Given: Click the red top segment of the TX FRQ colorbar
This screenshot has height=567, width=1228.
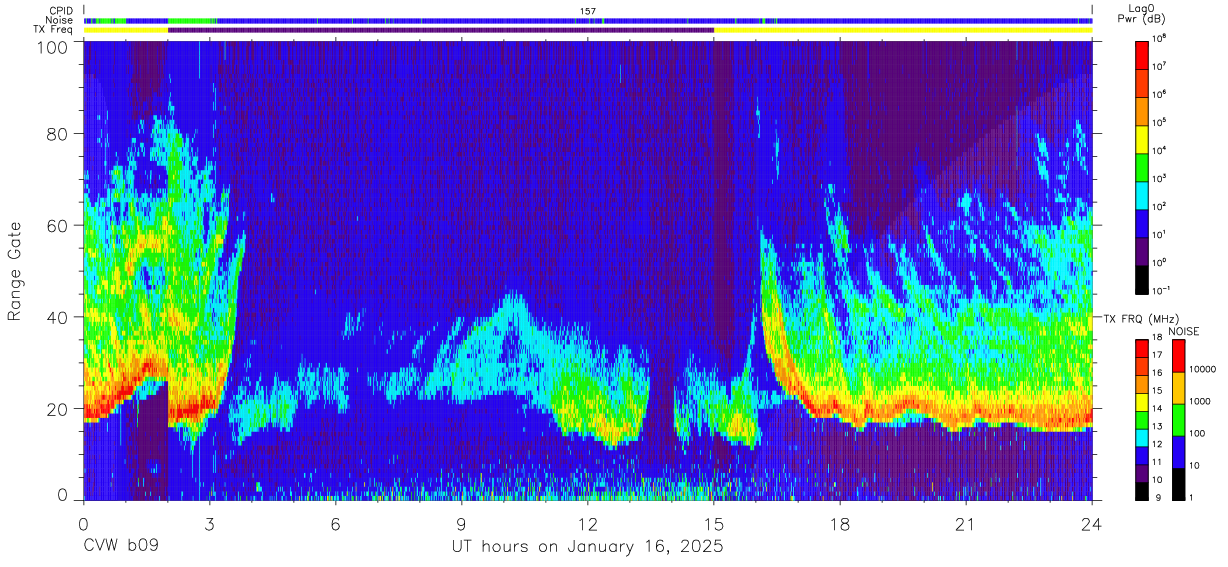Looking at the screenshot, I should point(1144,349).
